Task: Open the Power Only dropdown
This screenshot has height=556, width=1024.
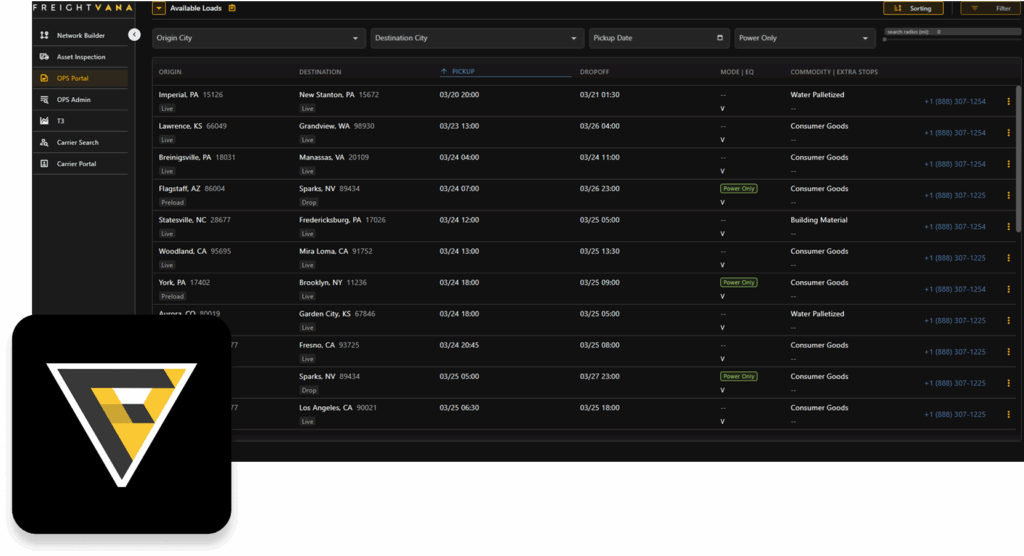Action: click(x=805, y=38)
